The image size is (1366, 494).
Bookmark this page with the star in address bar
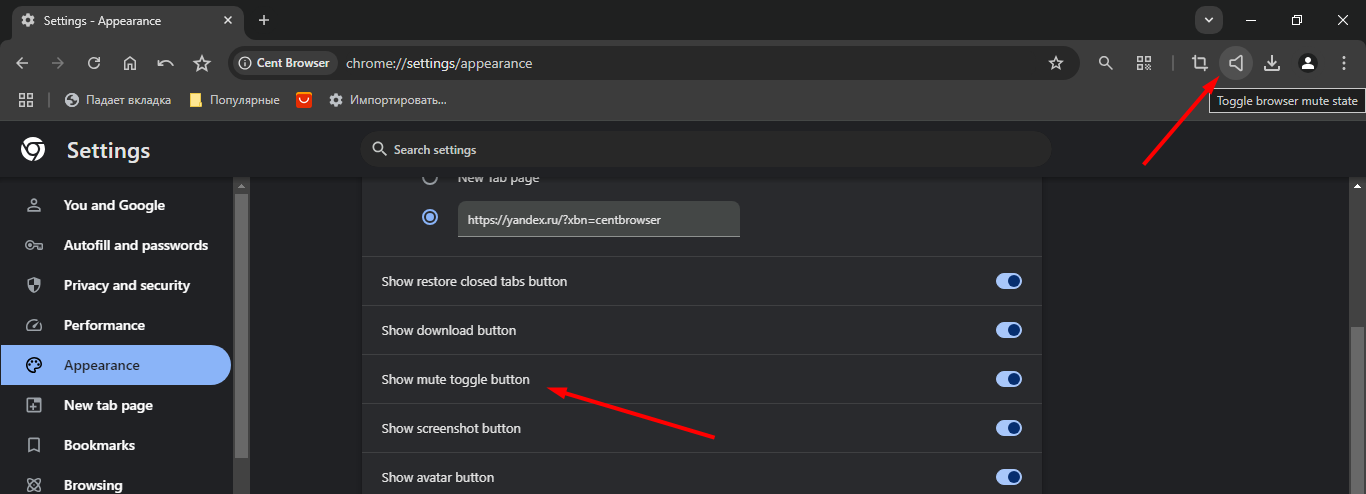click(1056, 63)
